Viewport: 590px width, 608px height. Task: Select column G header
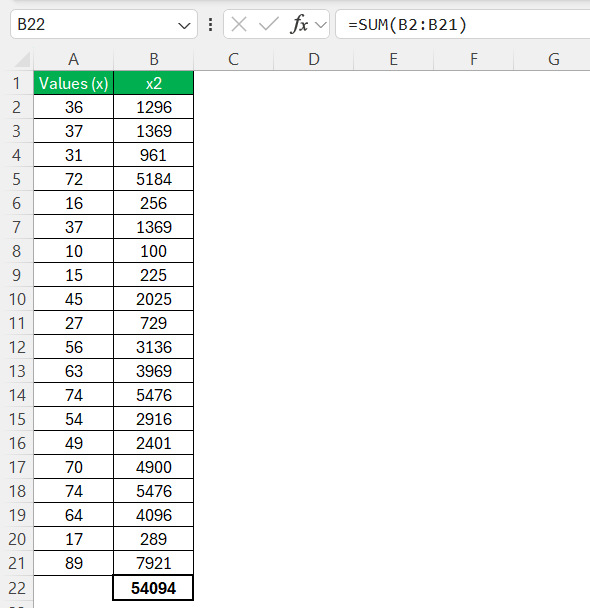[x=554, y=59]
